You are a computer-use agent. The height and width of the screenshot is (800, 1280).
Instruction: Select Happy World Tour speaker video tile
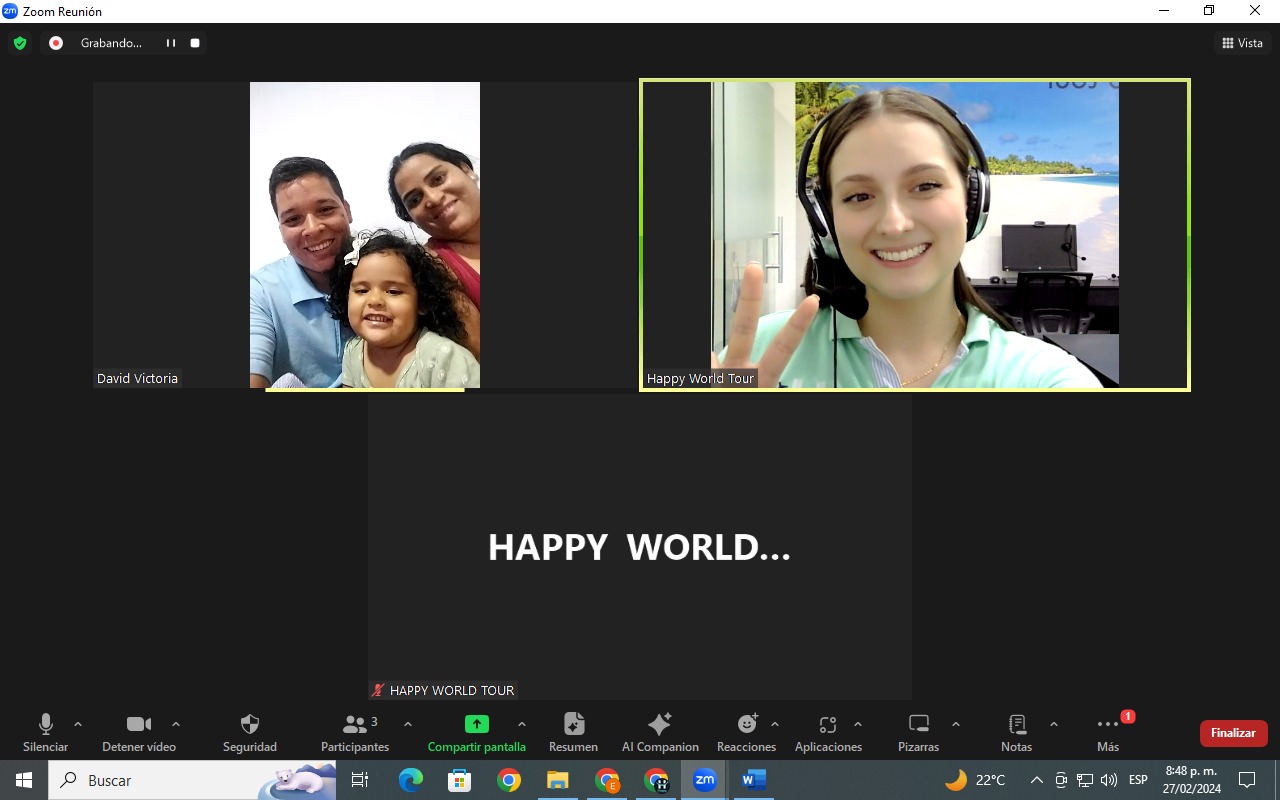915,235
